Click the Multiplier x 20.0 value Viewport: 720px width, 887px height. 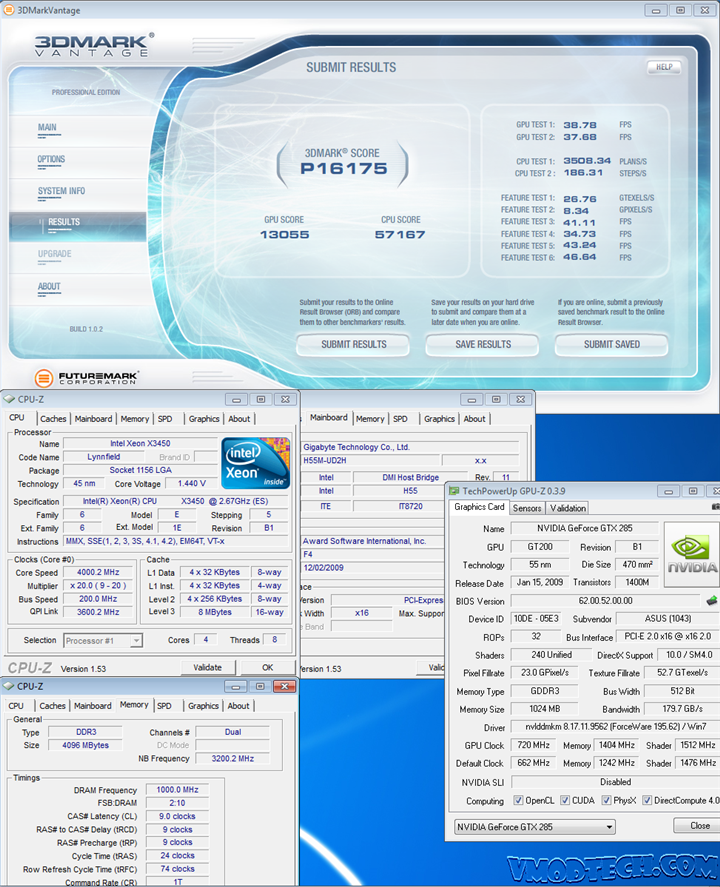[98, 585]
